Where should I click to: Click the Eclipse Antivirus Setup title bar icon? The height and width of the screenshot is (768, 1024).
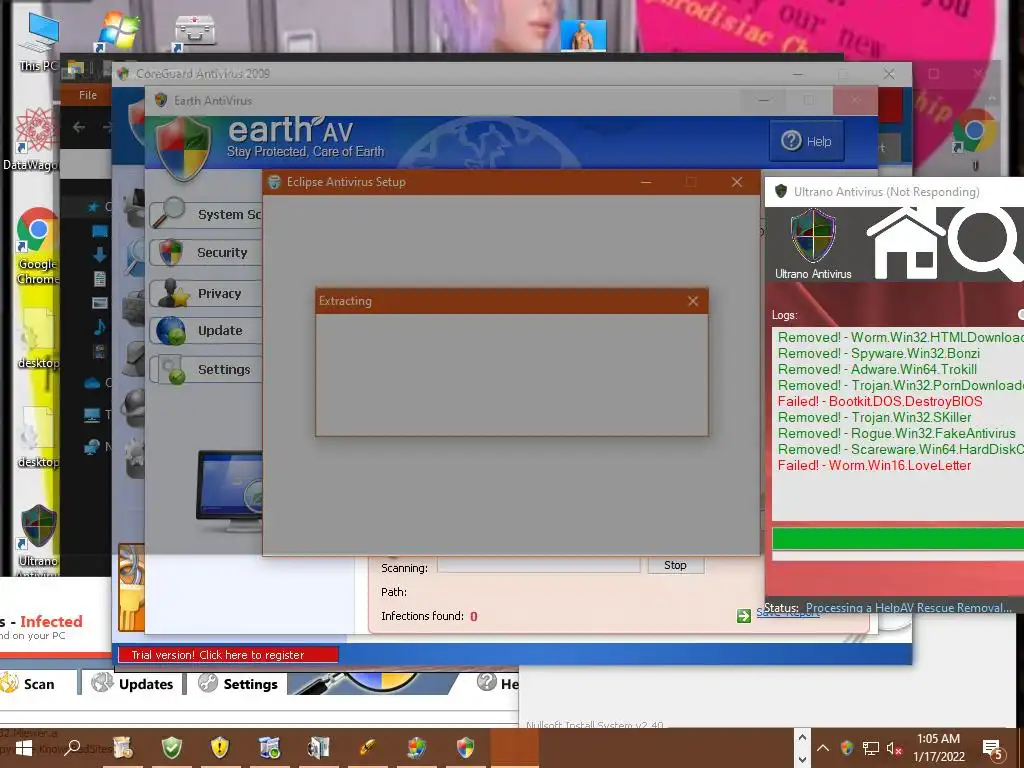tap(274, 182)
